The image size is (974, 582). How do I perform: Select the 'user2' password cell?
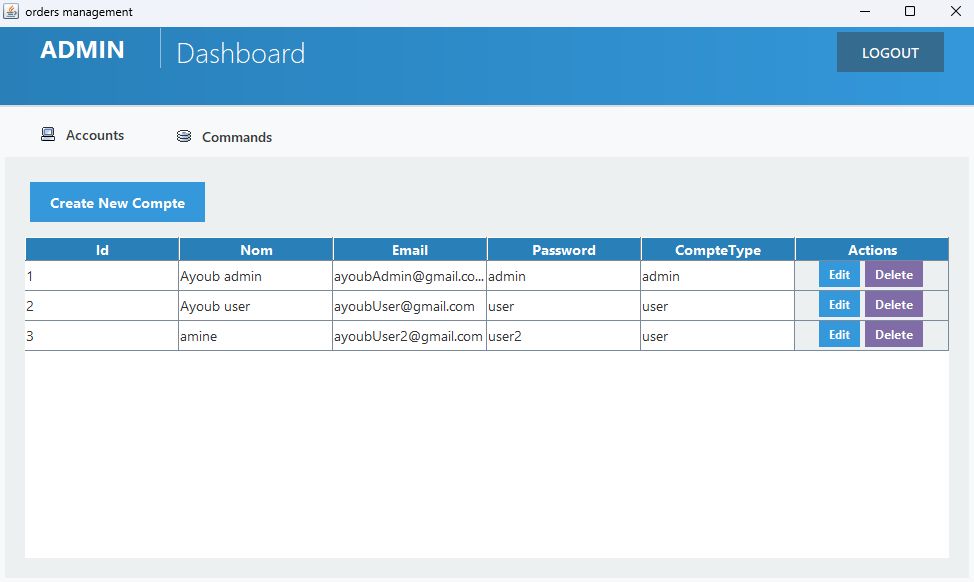tap(563, 335)
